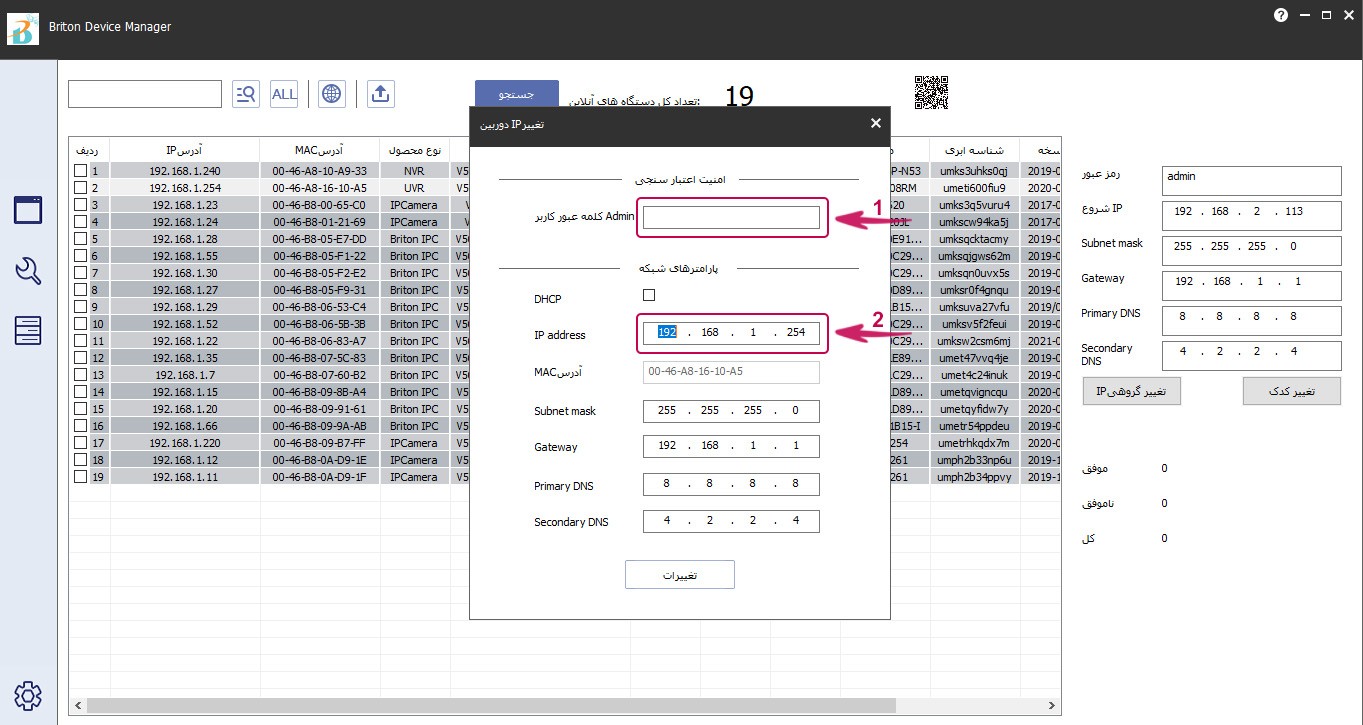1363x725 pixels.
Task: Click the help question mark icon
Action: (1281, 15)
